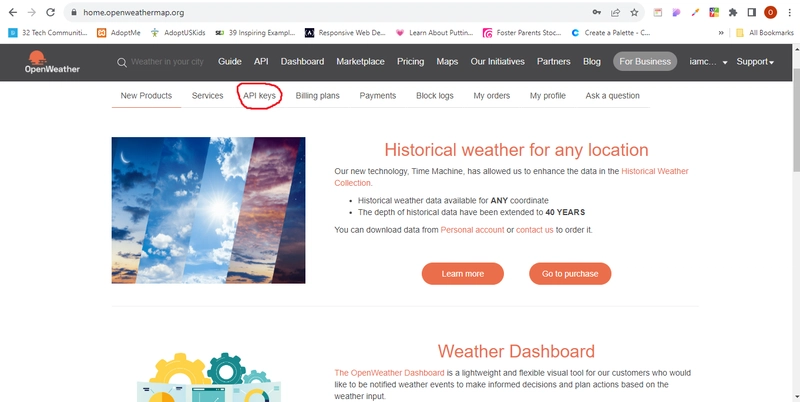Open the Guide menu item
Image resolution: width=800 pixels, height=402 pixels.
point(230,62)
